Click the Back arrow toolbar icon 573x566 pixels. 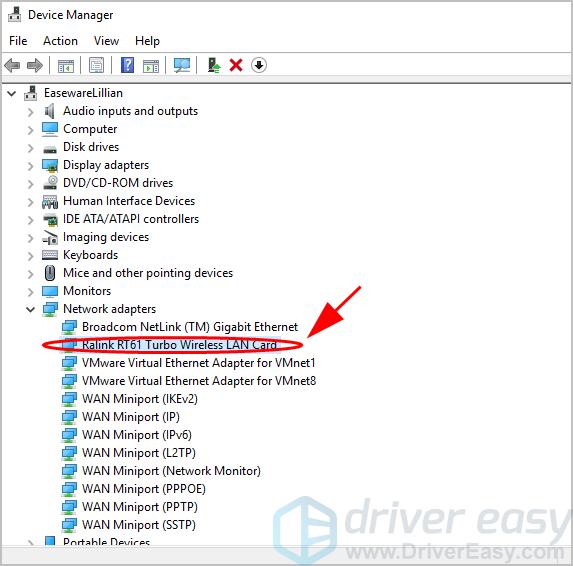pyautogui.click(x=12, y=66)
